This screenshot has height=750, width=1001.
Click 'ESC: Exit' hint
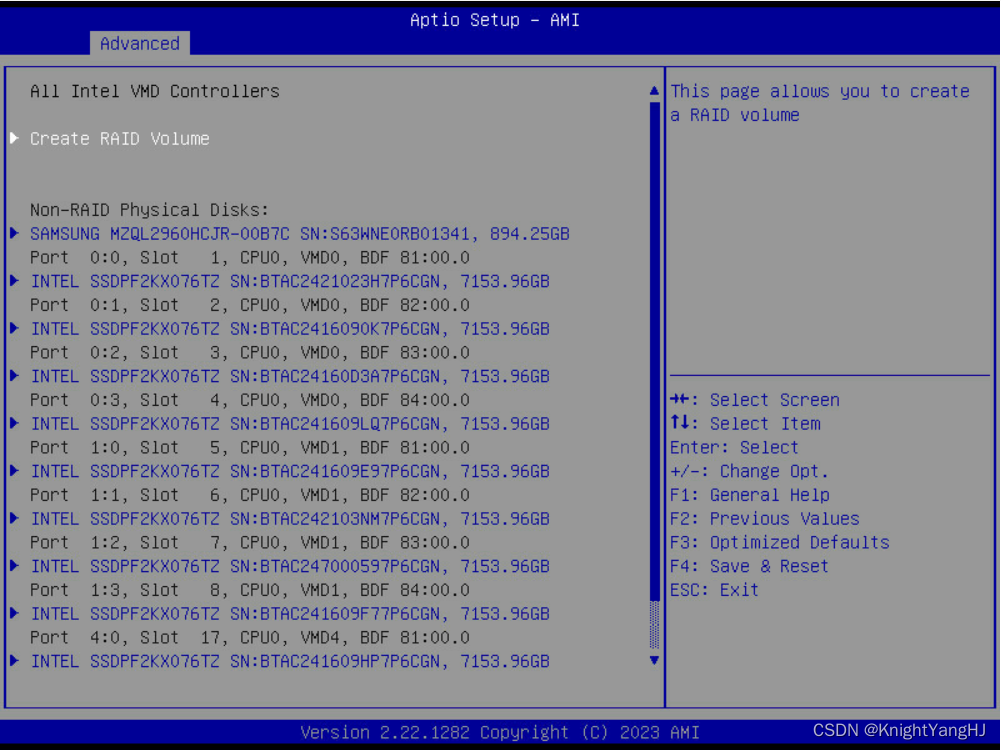click(714, 590)
